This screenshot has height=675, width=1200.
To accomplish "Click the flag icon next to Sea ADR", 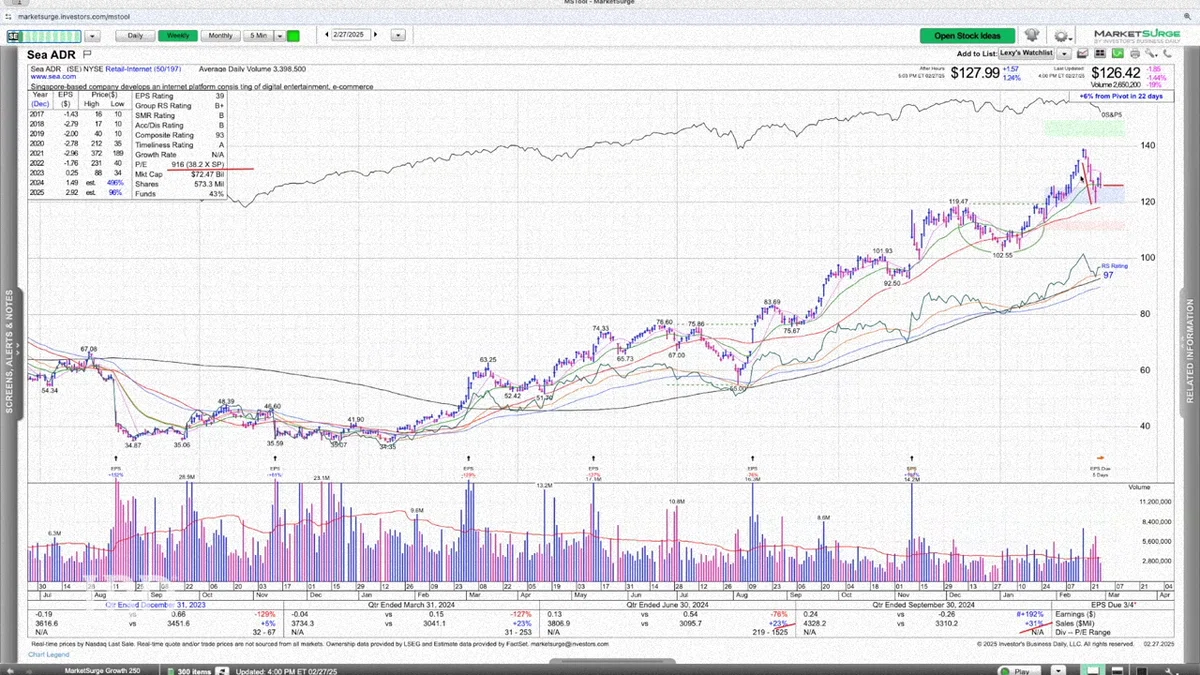I will click(87, 54).
